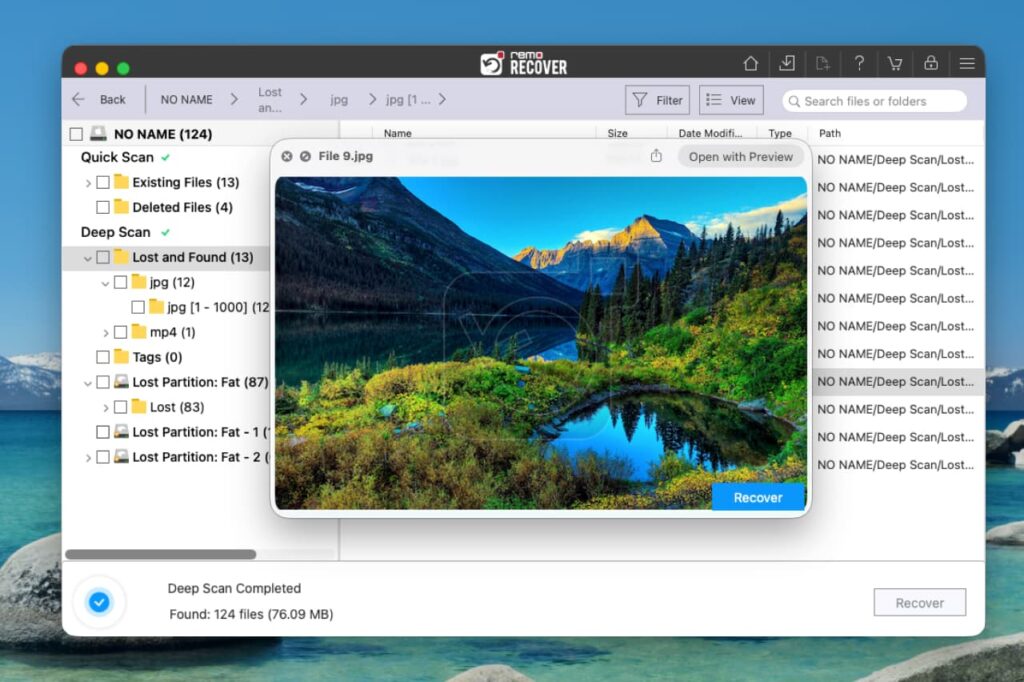Collapse Lost Partition: Fat (87)
This screenshot has height=682, width=1024.
88,383
